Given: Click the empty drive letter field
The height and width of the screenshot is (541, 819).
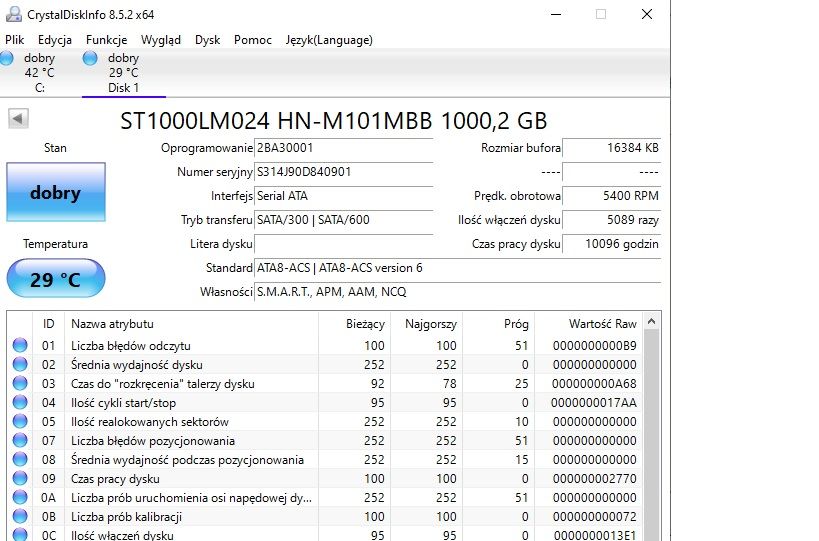Looking at the screenshot, I should pos(344,244).
